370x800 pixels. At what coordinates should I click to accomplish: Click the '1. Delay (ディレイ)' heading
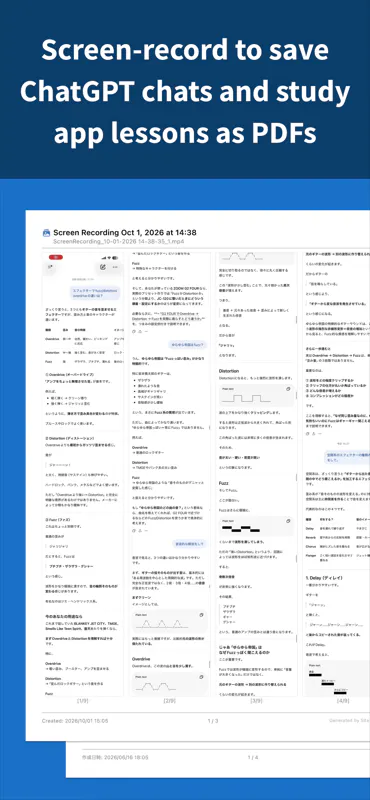(x=325, y=578)
